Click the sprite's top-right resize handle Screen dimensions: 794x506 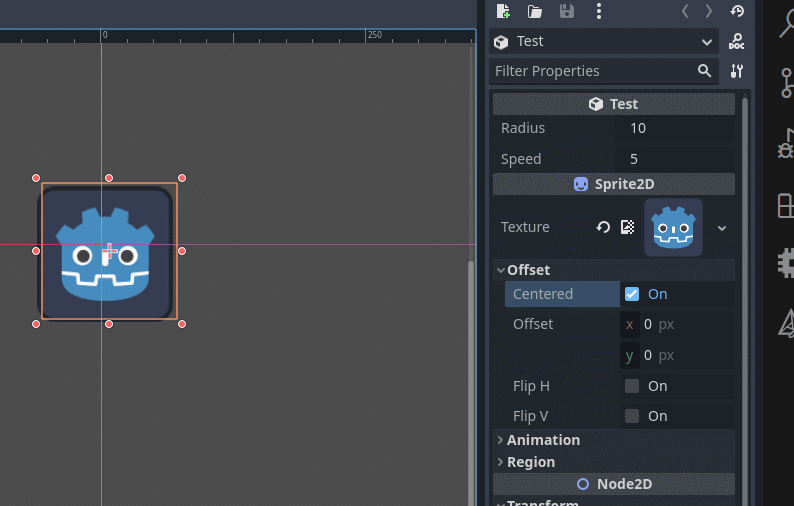pyautogui.click(x=182, y=178)
